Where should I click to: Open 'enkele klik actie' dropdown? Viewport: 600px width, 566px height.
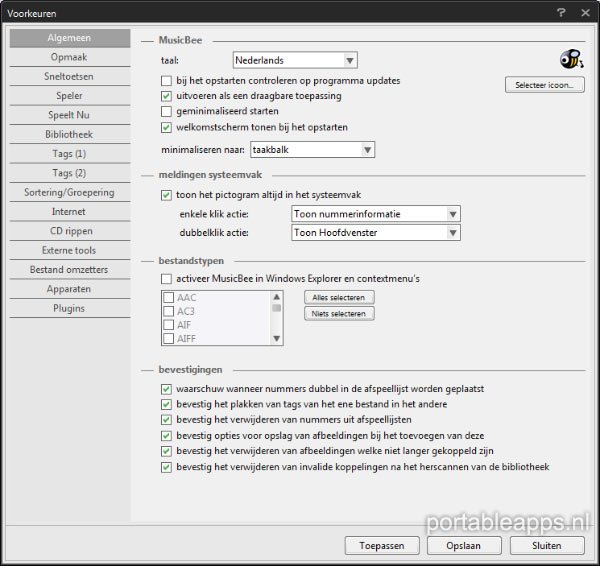[x=375, y=214]
